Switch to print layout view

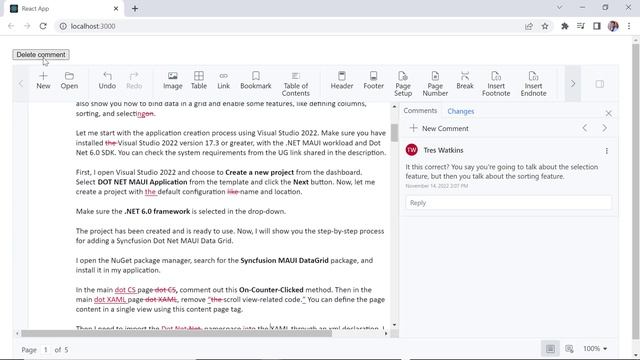pos(550,349)
